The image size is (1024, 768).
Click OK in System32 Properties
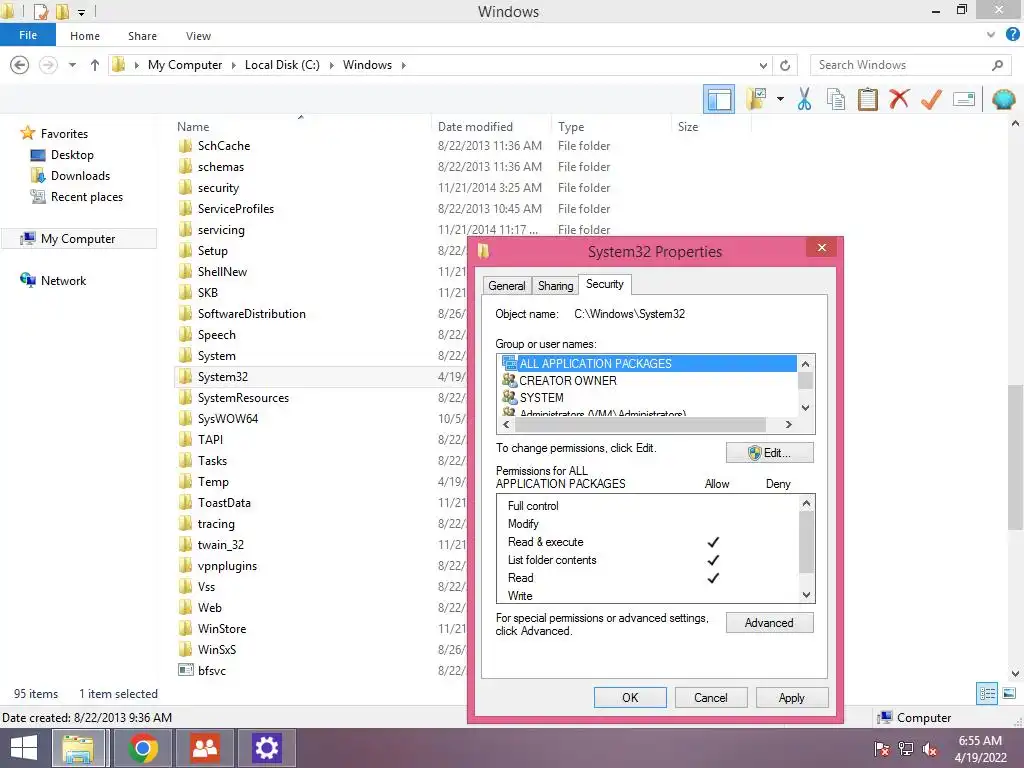(630, 697)
